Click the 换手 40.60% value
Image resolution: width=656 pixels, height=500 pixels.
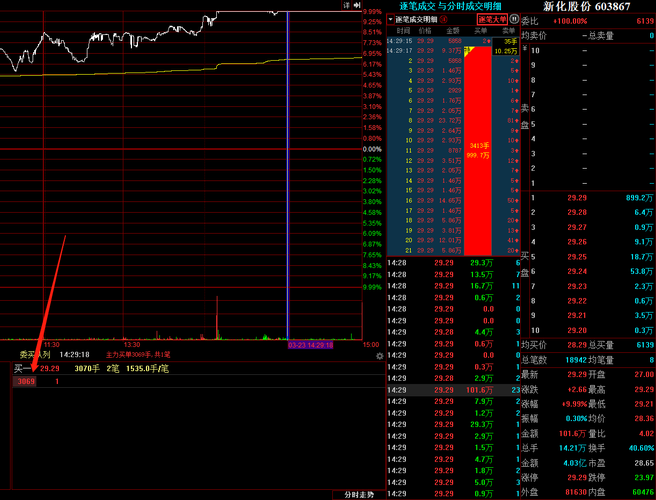[x=641, y=448]
